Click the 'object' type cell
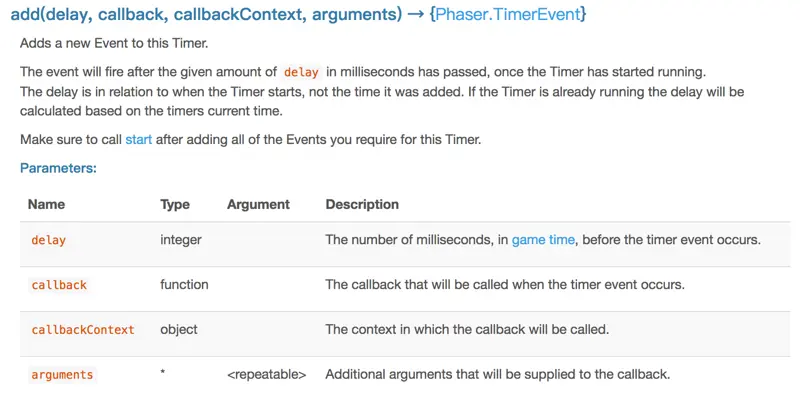Viewport: 800px width, 415px height. coord(179,329)
